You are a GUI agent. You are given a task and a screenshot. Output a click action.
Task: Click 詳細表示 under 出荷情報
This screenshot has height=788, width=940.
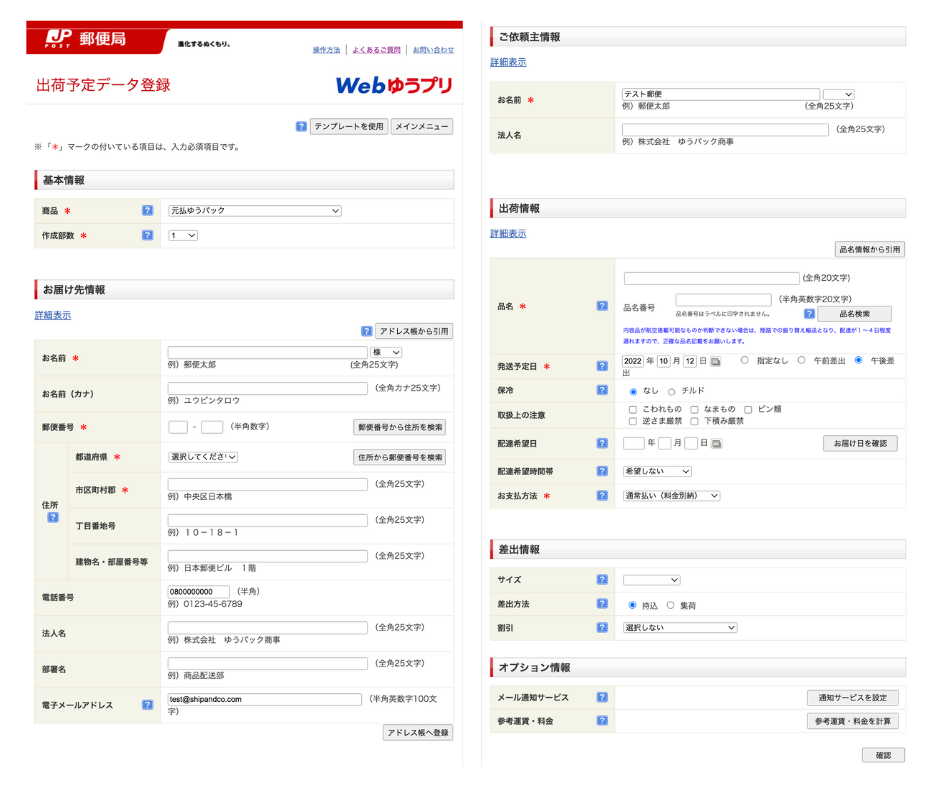[x=508, y=233]
